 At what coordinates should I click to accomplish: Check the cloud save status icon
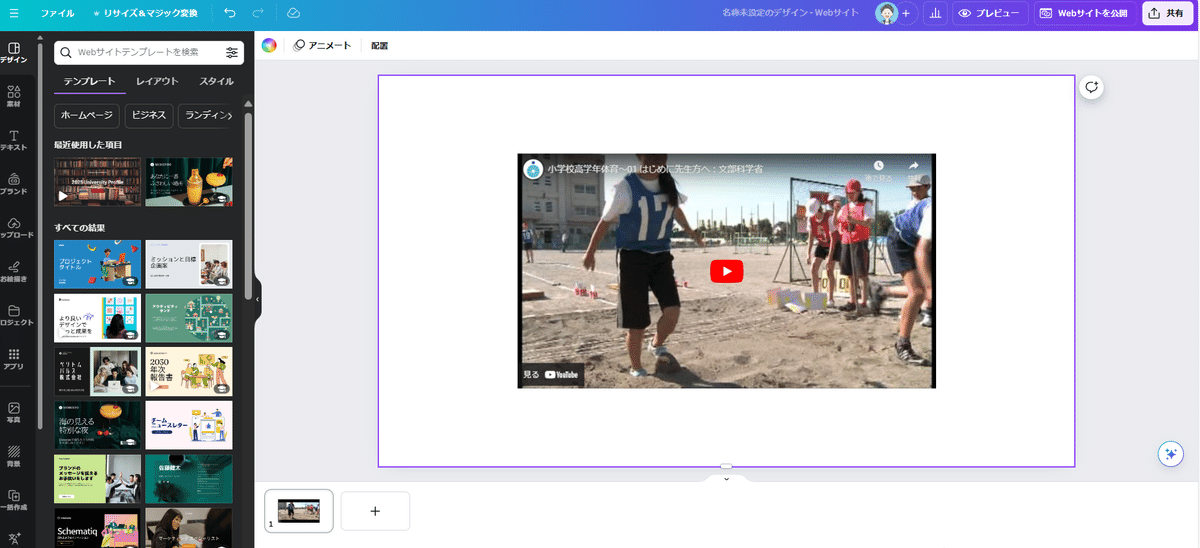tap(293, 14)
